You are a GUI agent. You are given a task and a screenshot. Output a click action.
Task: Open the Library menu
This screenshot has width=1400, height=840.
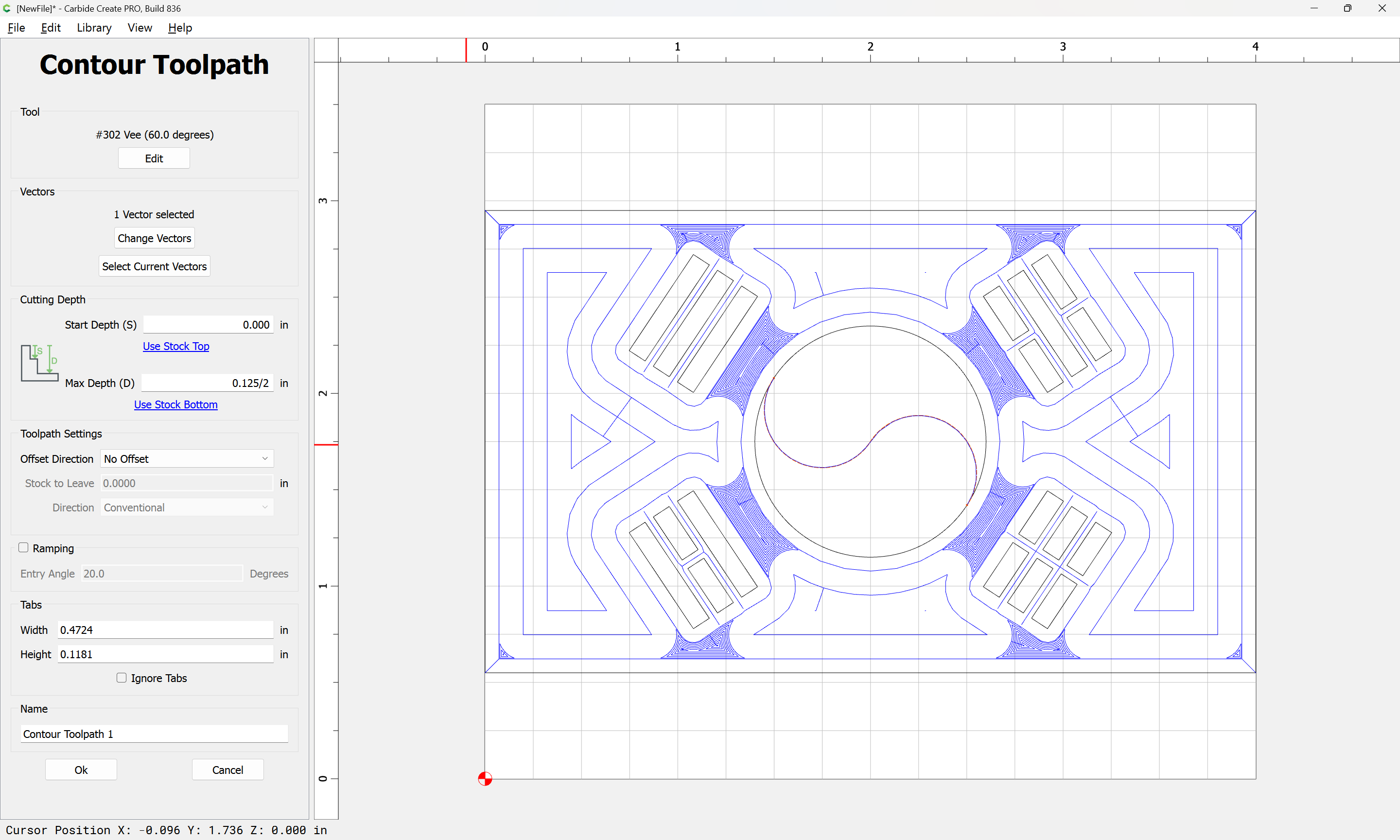click(x=94, y=28)
